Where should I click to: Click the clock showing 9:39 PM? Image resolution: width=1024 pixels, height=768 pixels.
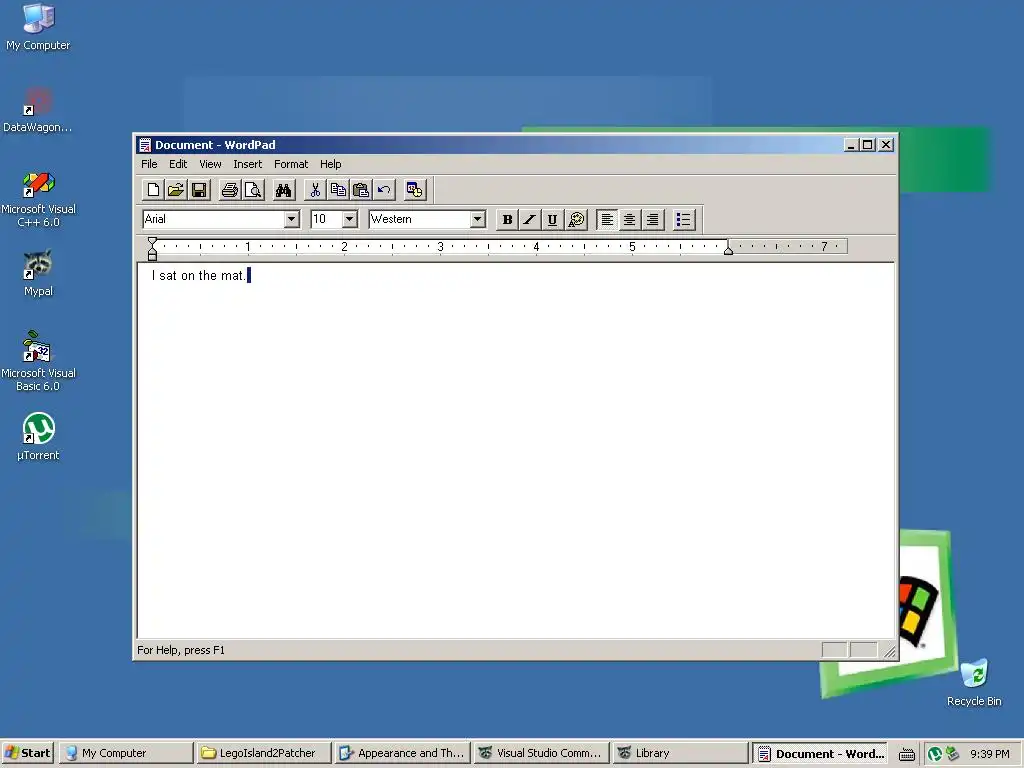click(990, 754)
